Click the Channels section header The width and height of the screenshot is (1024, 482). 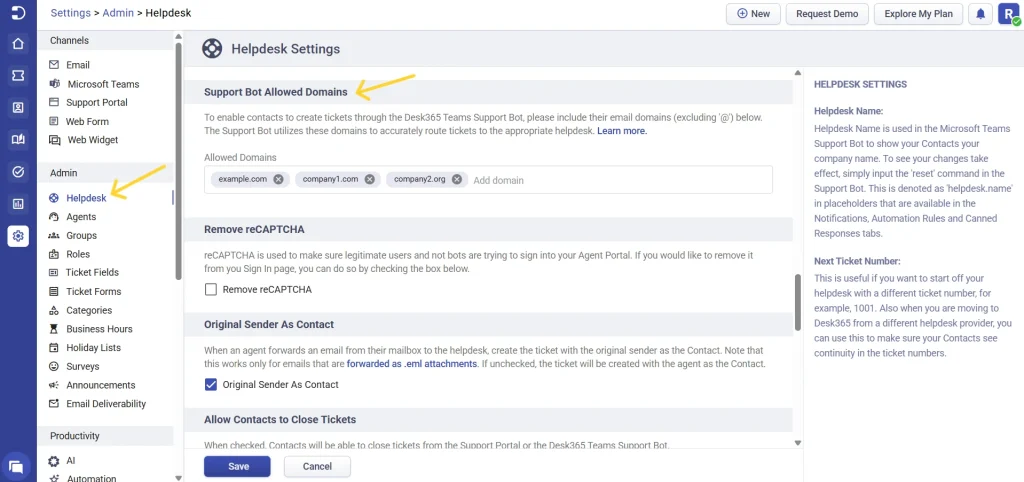(x=105, y=40)
